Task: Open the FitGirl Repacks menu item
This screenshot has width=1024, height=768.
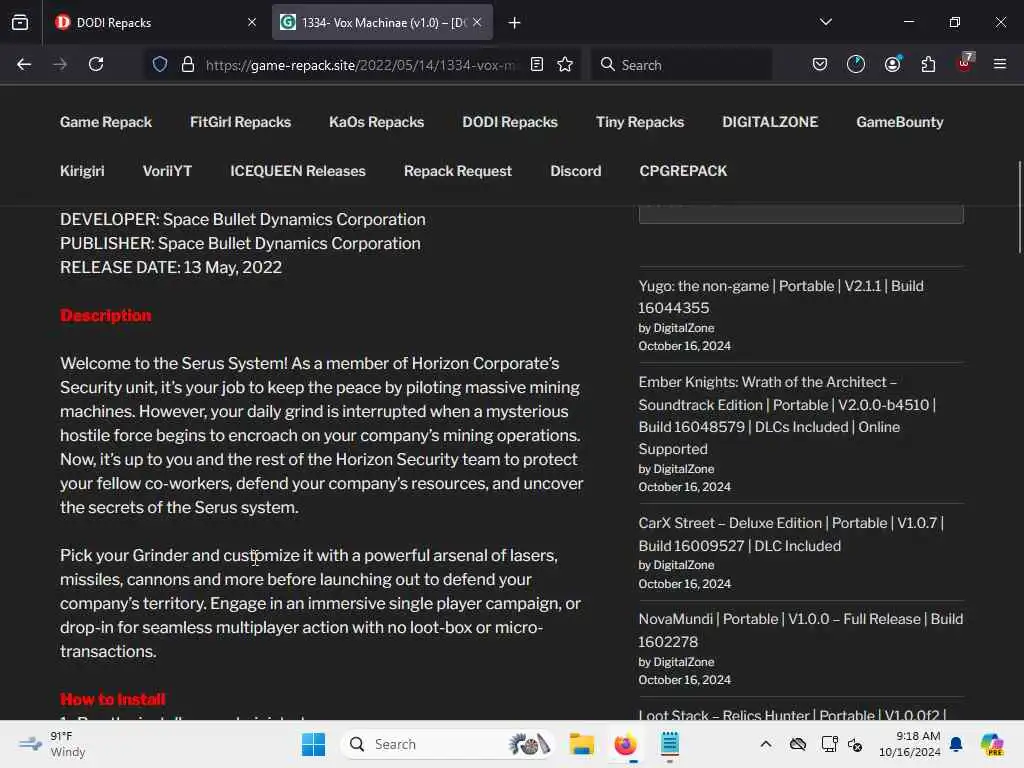Action: (240, 122)
